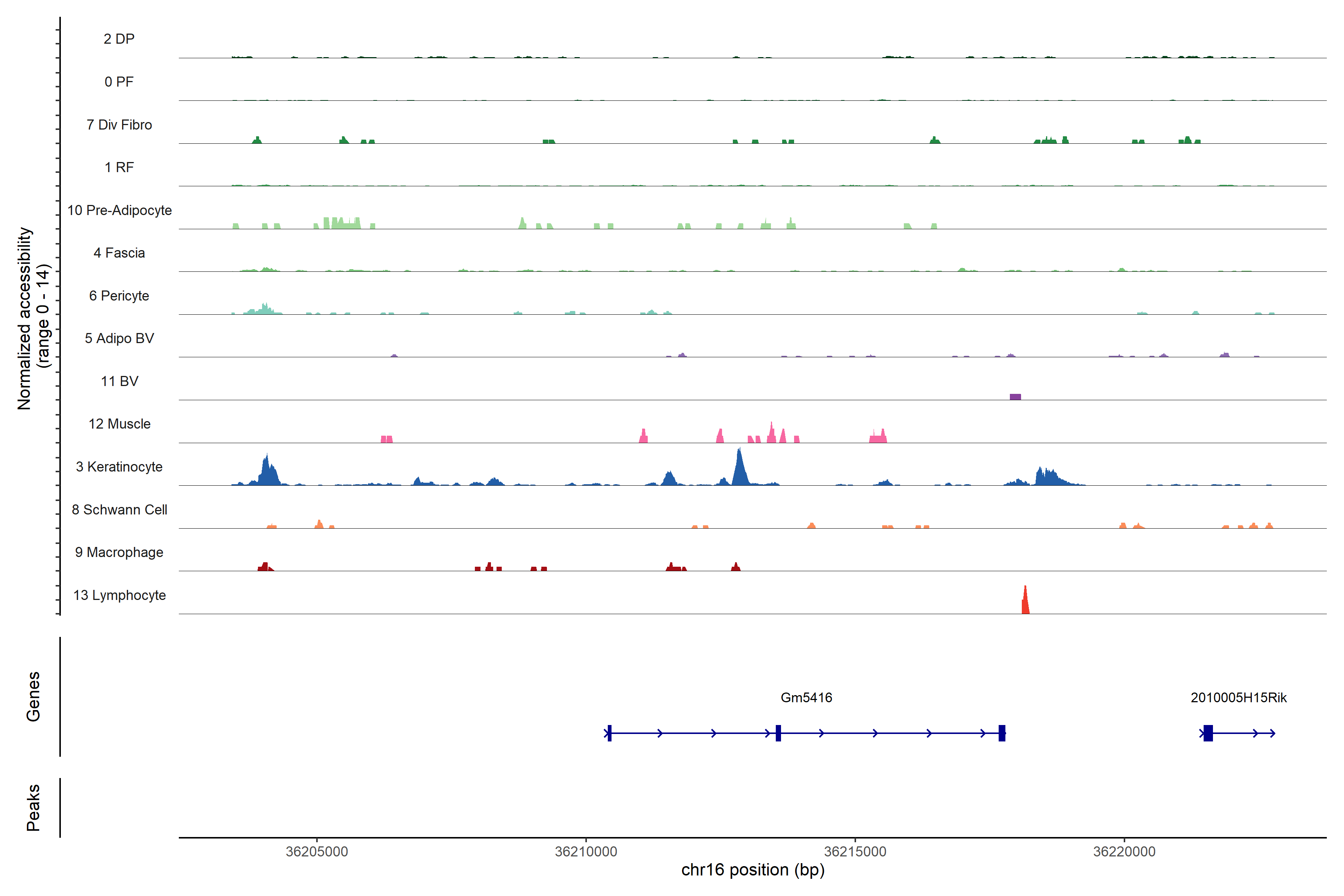Click the red 13 Lymphocyte peak
This screenshot has height=896, width=1344.
tap(1026, 603)
